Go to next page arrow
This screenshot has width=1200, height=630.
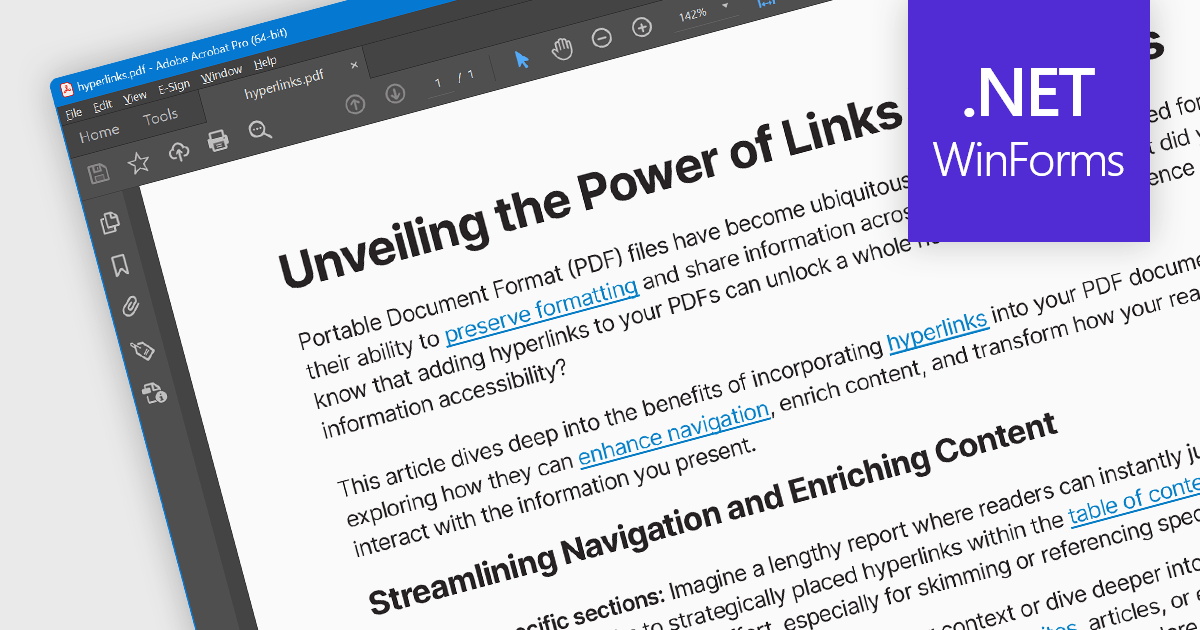coord(395,93)
